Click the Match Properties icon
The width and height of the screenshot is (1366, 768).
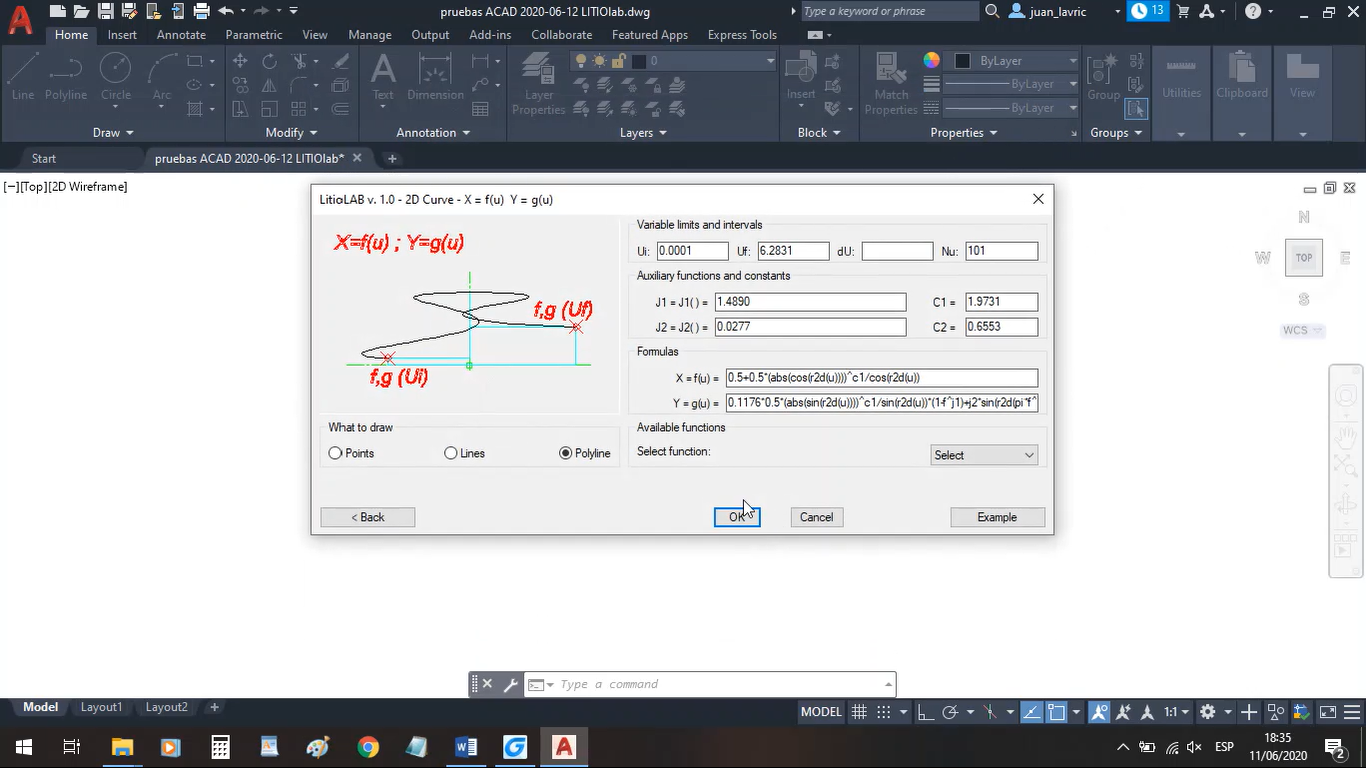pyautogui.click(x=890, y=82)
